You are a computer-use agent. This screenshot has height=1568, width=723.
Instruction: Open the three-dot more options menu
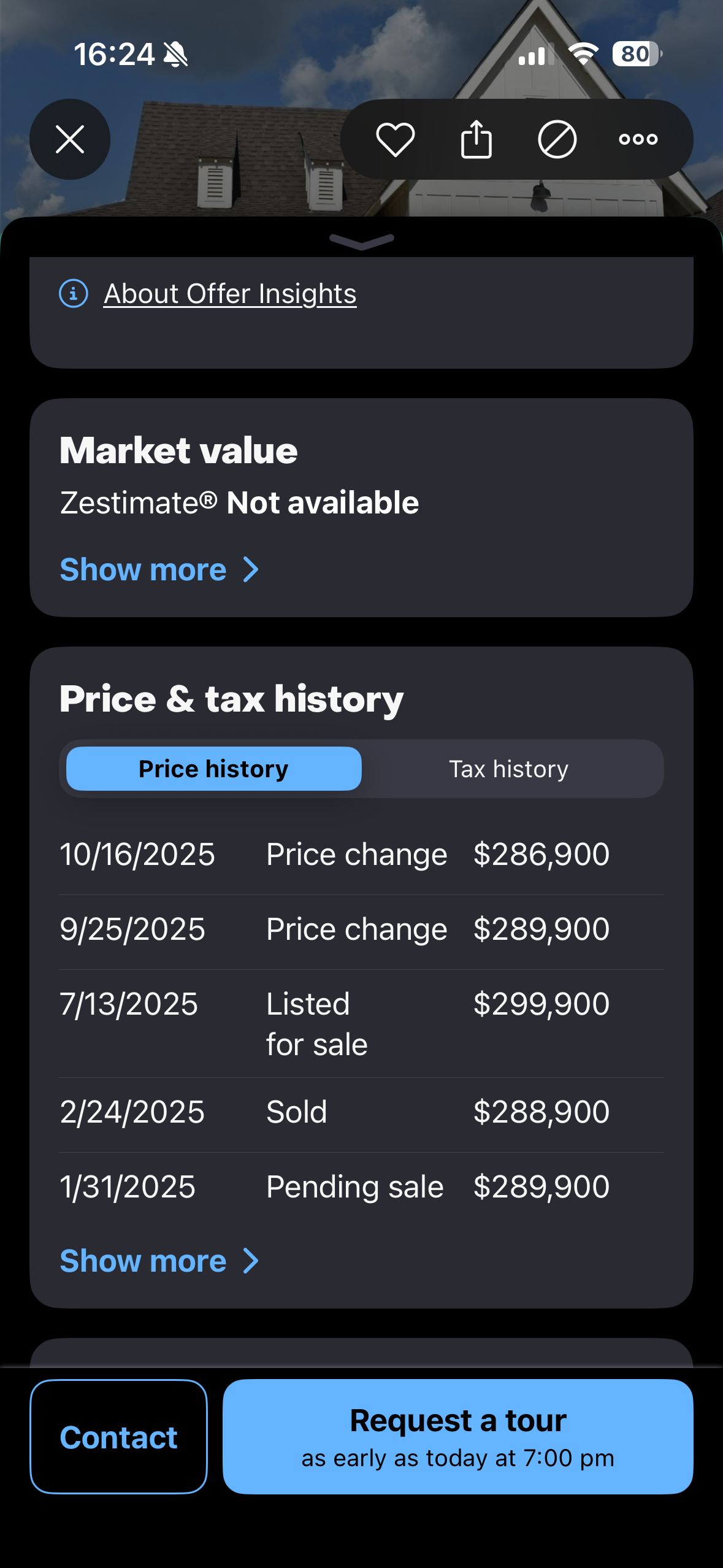click(638, 139)
